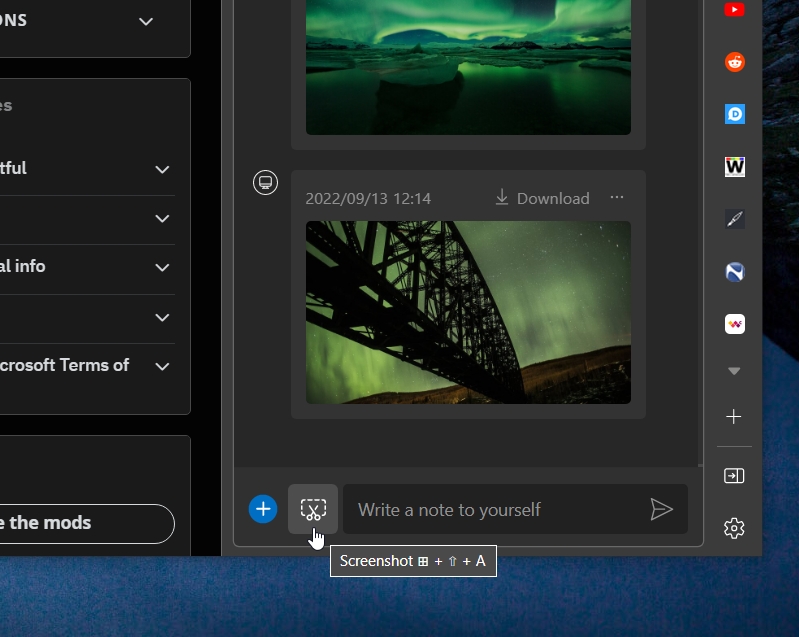Open the white squiggle app sidebar shortcut

click(735, 324)
